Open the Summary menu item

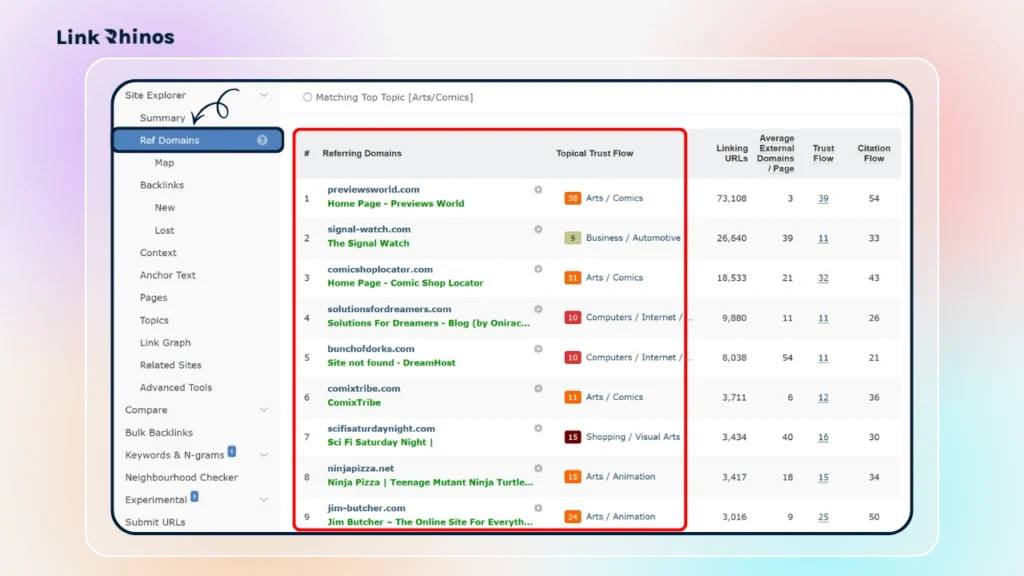point(163,118)
